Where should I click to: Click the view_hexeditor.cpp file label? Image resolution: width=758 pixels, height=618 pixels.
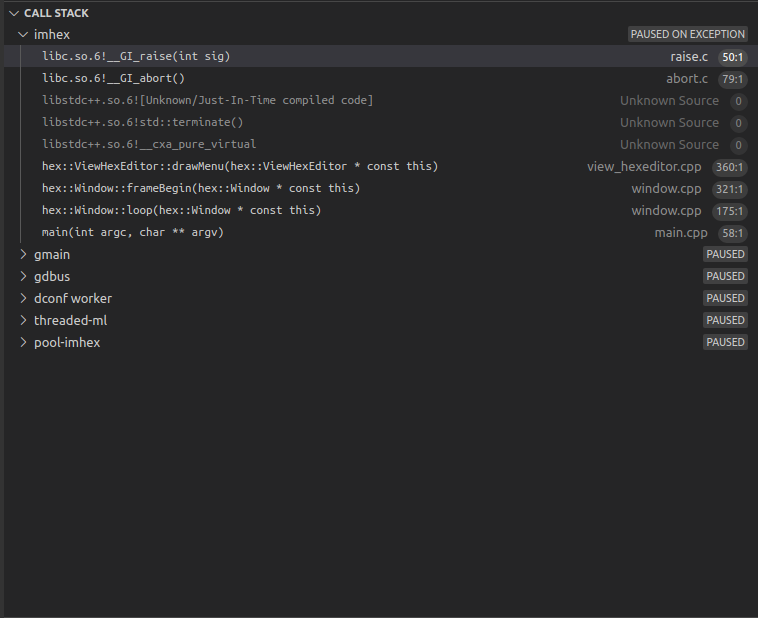644,167
